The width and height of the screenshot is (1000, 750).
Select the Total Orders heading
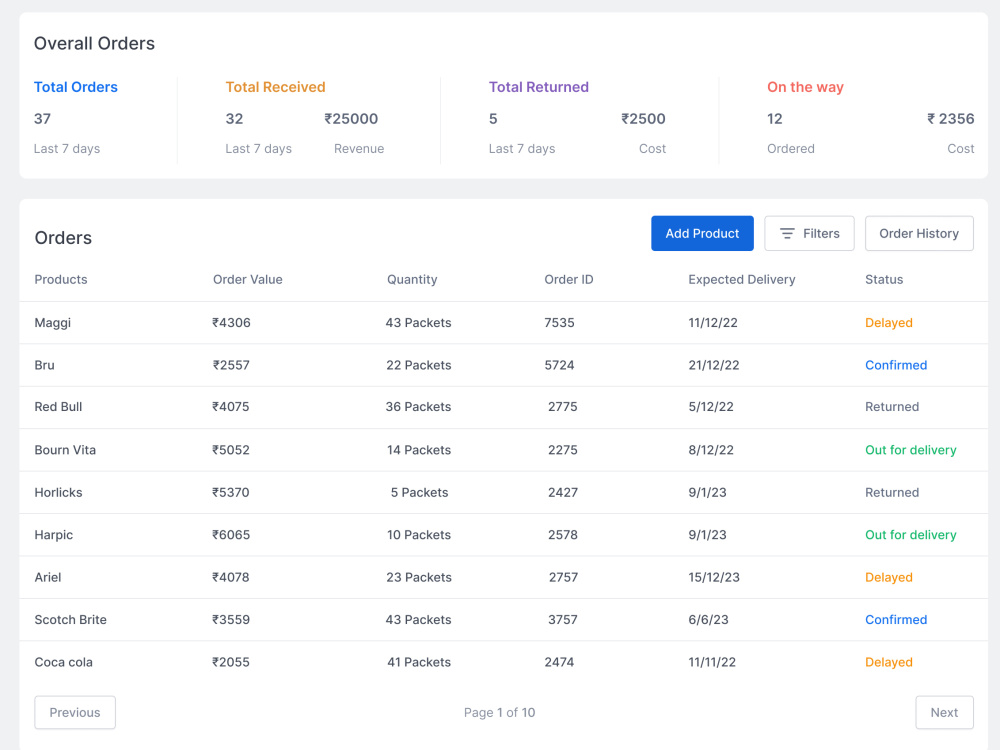pos(76,87)
